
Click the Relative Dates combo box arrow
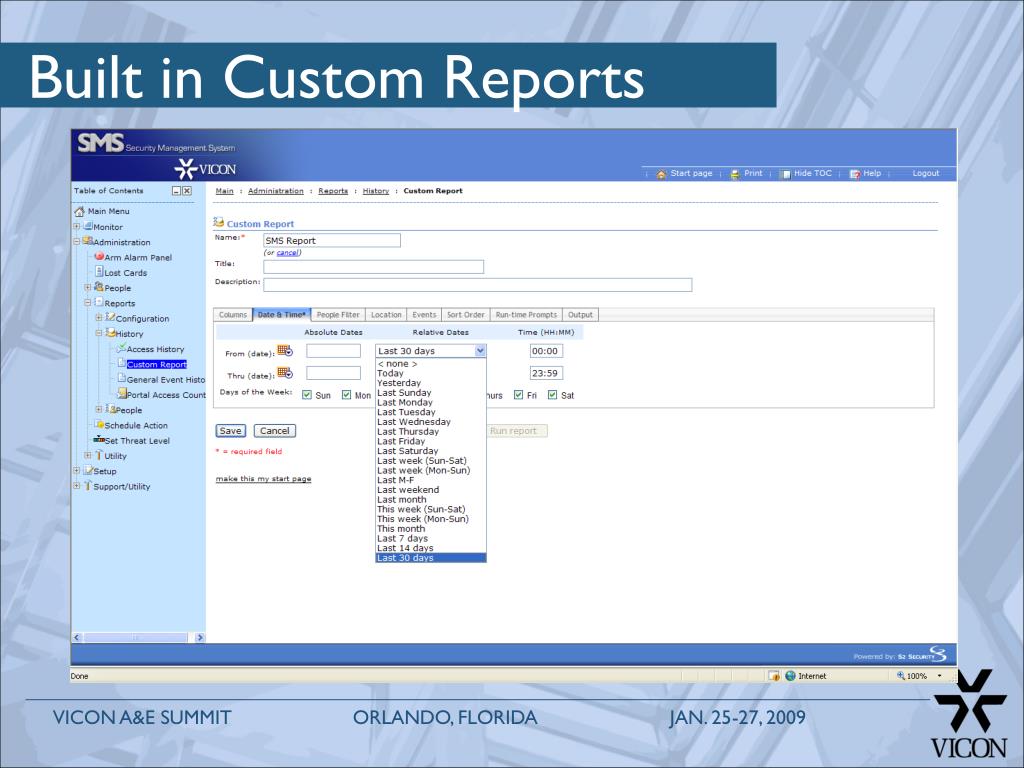click(x=480, y=351)
